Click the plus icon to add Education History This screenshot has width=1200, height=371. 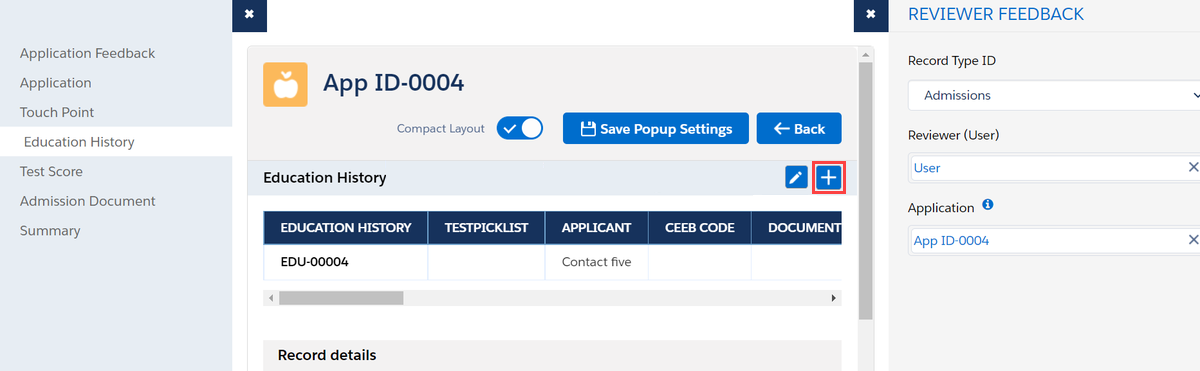829,178
